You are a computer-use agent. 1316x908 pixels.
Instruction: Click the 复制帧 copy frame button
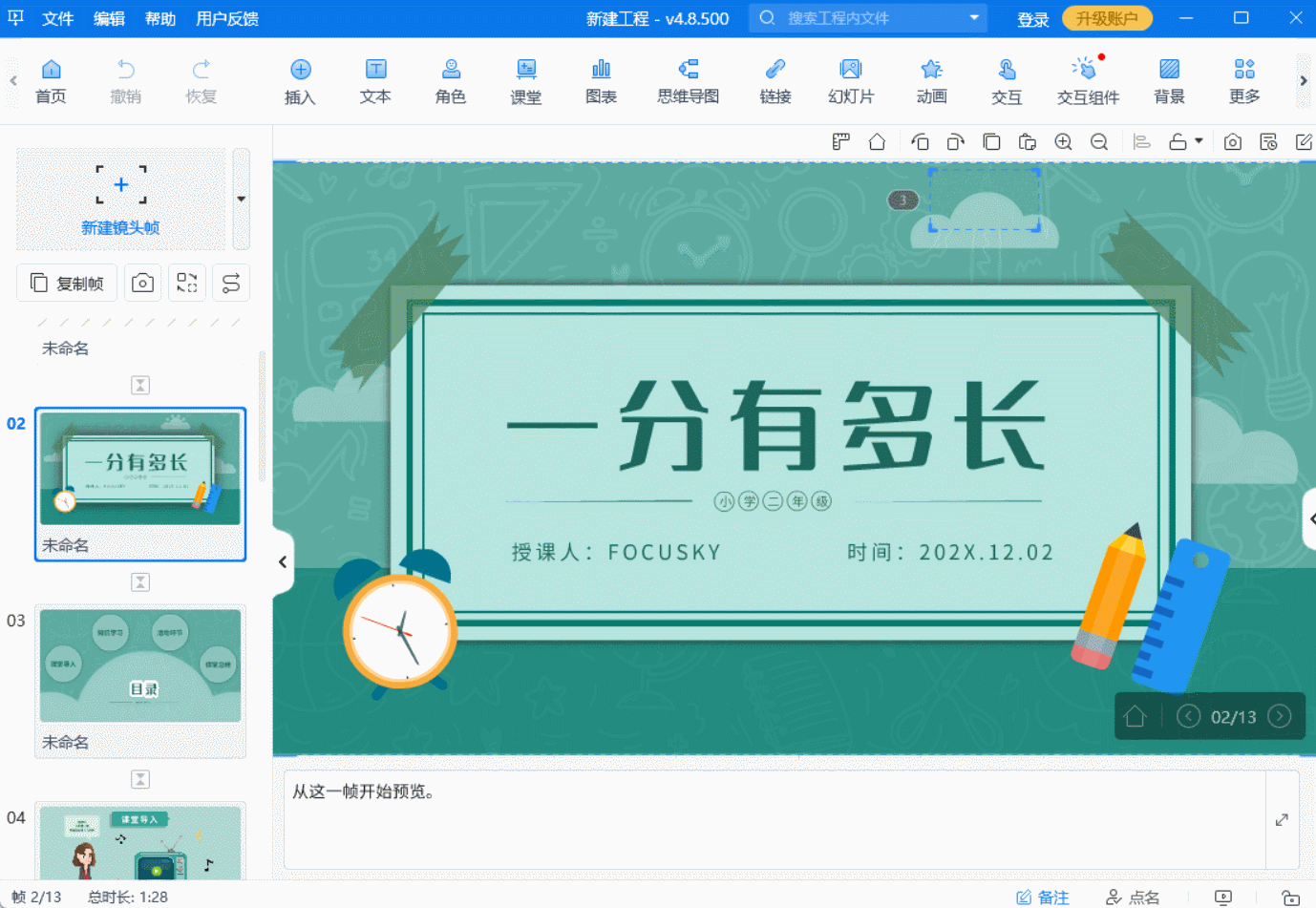pyautogui.click(x=67, y=283)
